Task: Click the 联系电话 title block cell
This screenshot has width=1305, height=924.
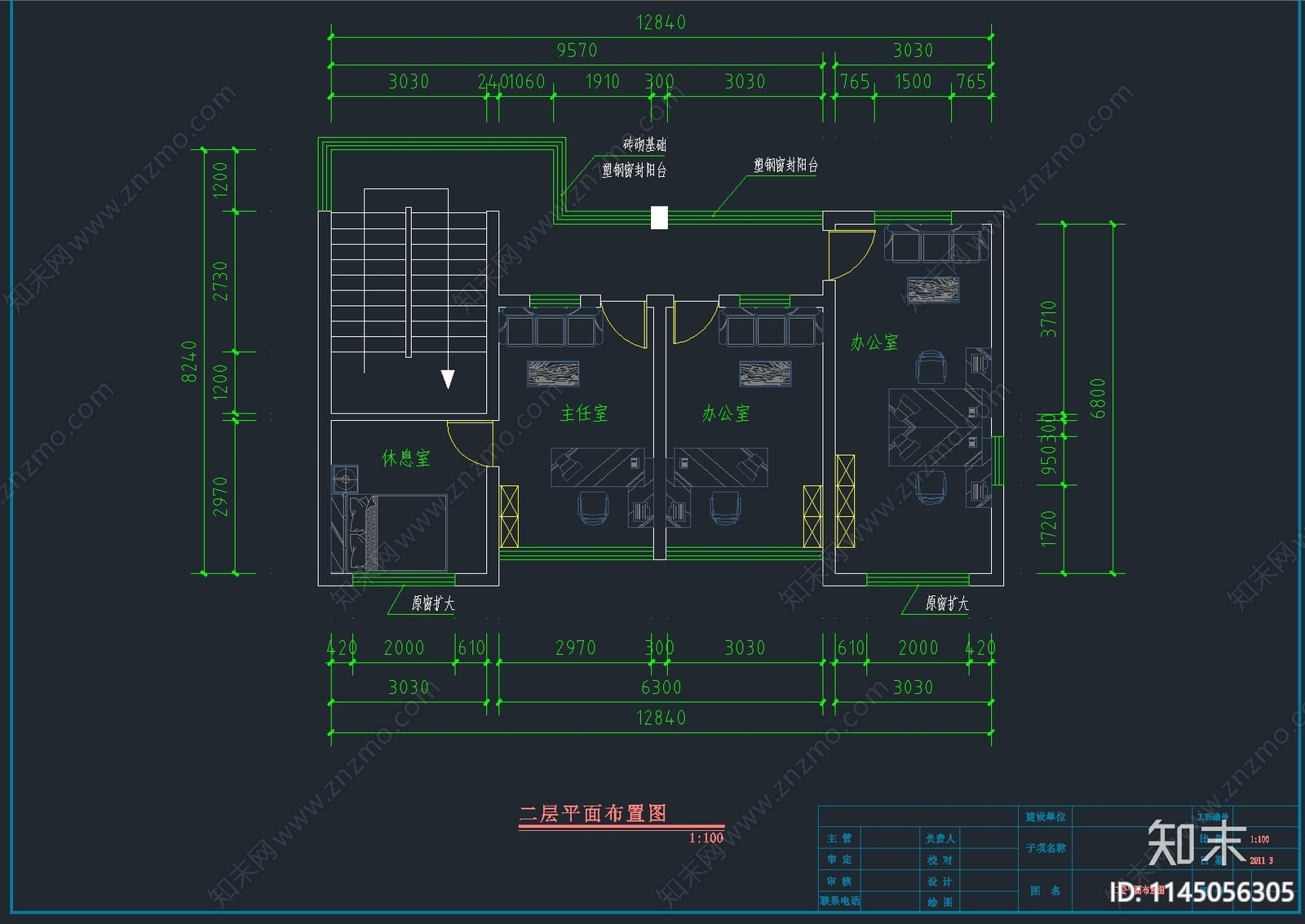Action: (x=840, y=901)
